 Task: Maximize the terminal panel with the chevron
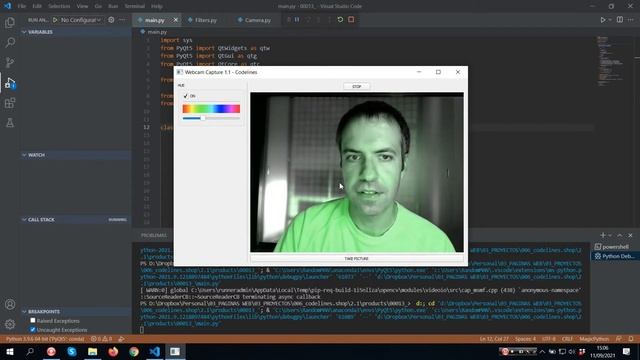pos(620,235)
